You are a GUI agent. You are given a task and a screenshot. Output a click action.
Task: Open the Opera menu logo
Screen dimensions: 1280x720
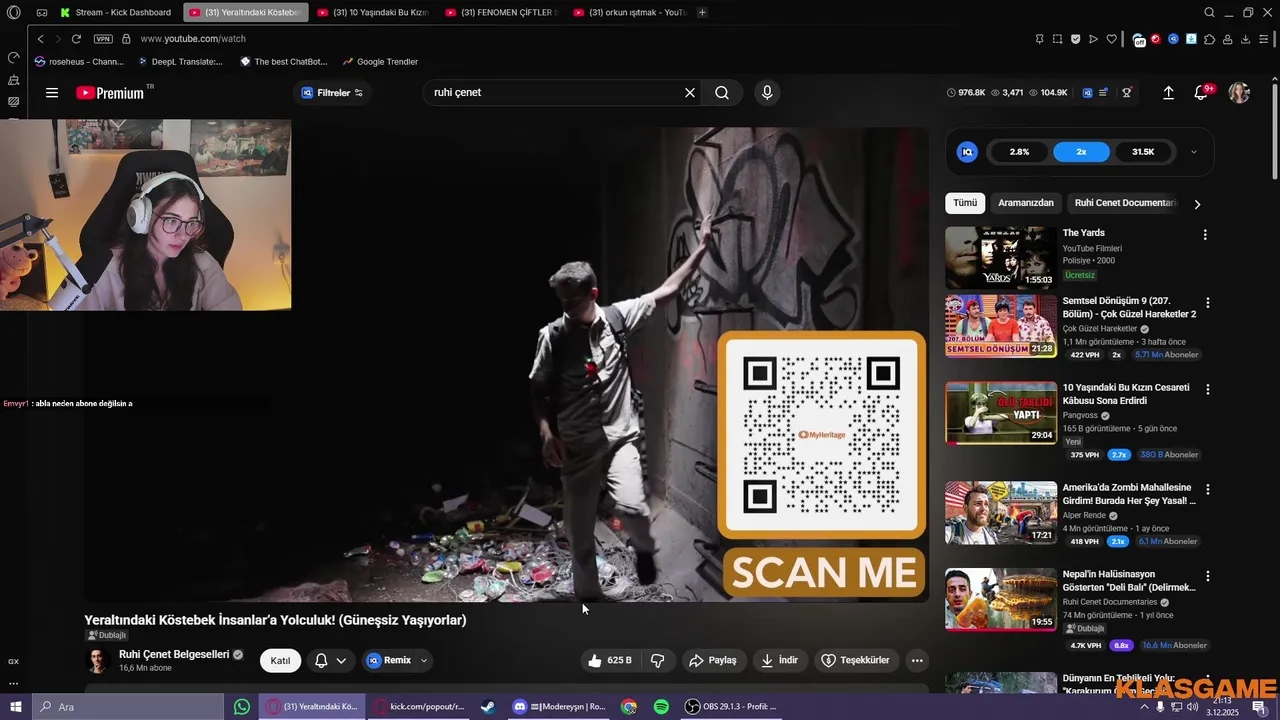coord(14,12)
